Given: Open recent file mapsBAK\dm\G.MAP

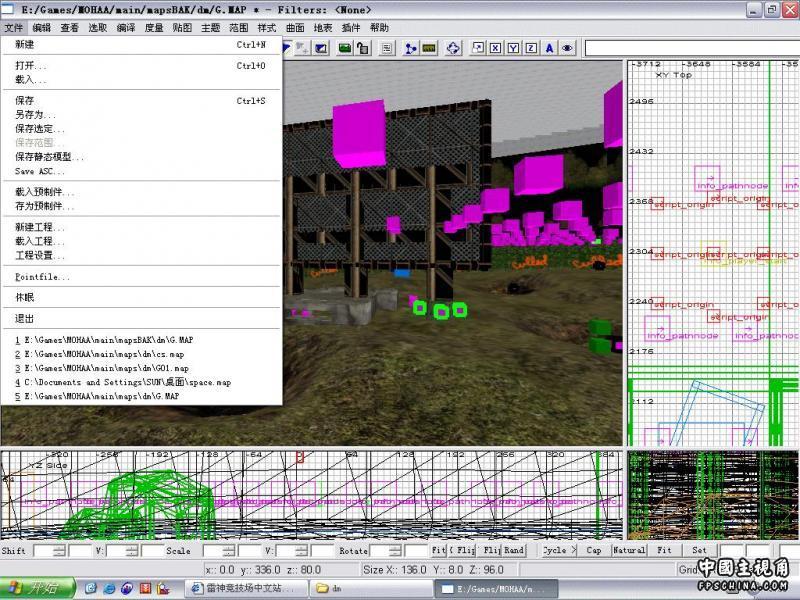Looking at the screenshot, I should (141, 340).
